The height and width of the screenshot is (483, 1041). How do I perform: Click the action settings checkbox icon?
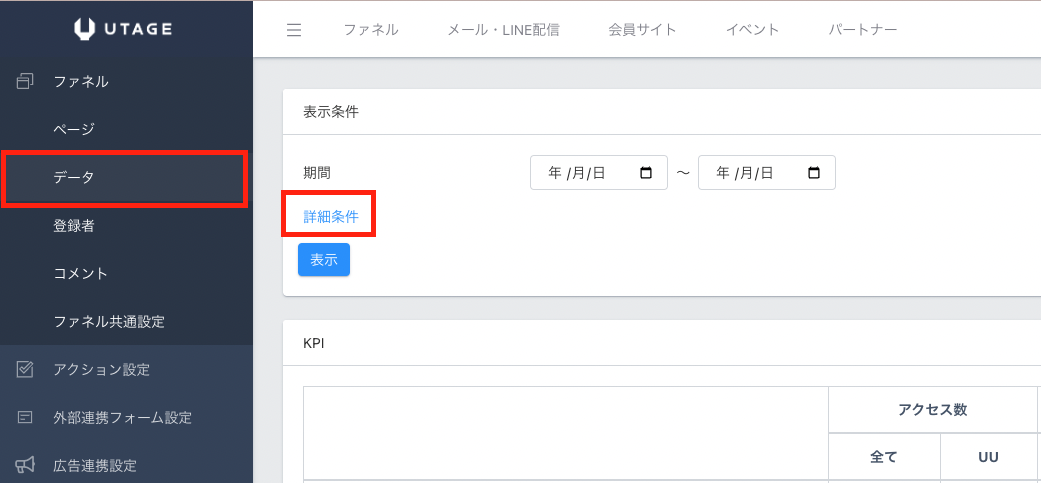click(x=26, y=370)
